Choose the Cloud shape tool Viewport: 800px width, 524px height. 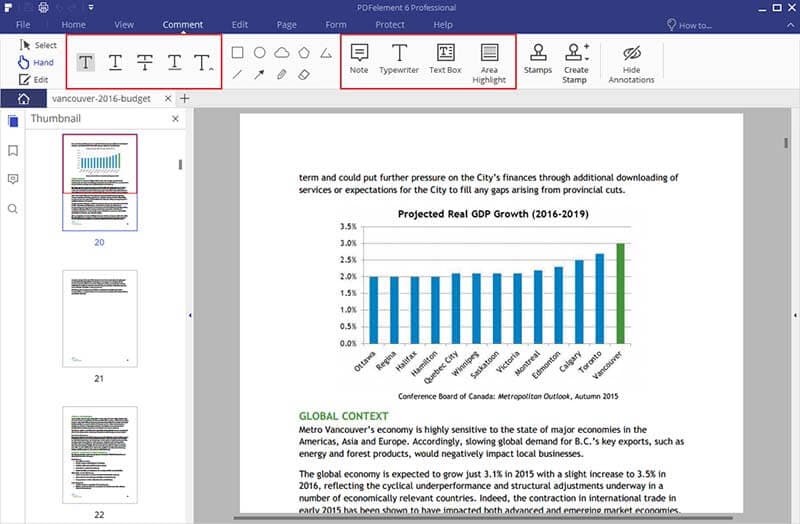(282, 53)
